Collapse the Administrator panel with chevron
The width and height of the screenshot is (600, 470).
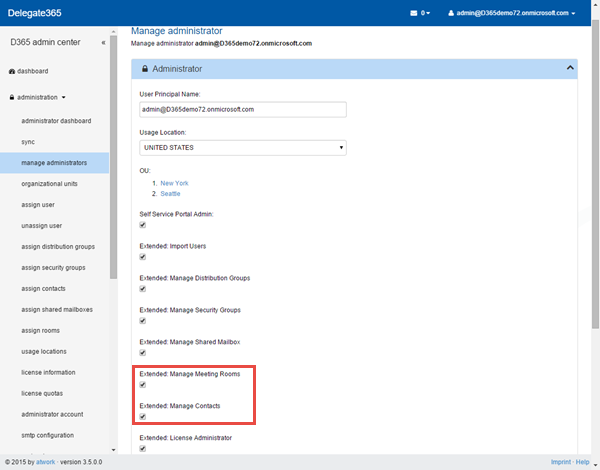pyautogui.click(x=569, y=68)
